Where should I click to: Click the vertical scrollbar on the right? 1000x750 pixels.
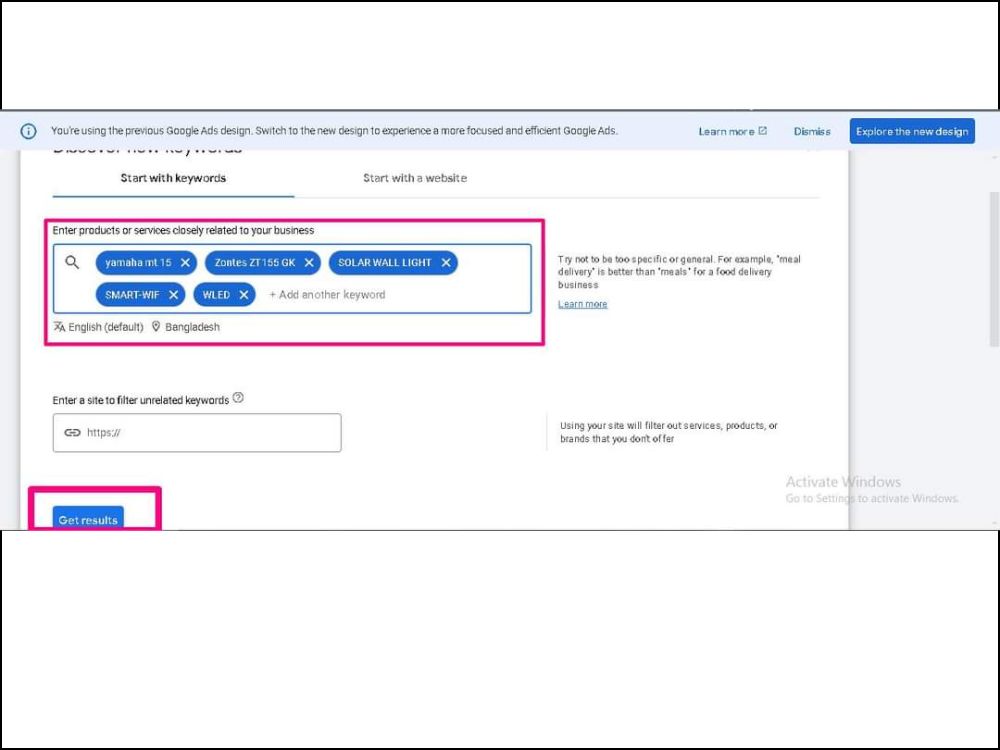(994, 269)
